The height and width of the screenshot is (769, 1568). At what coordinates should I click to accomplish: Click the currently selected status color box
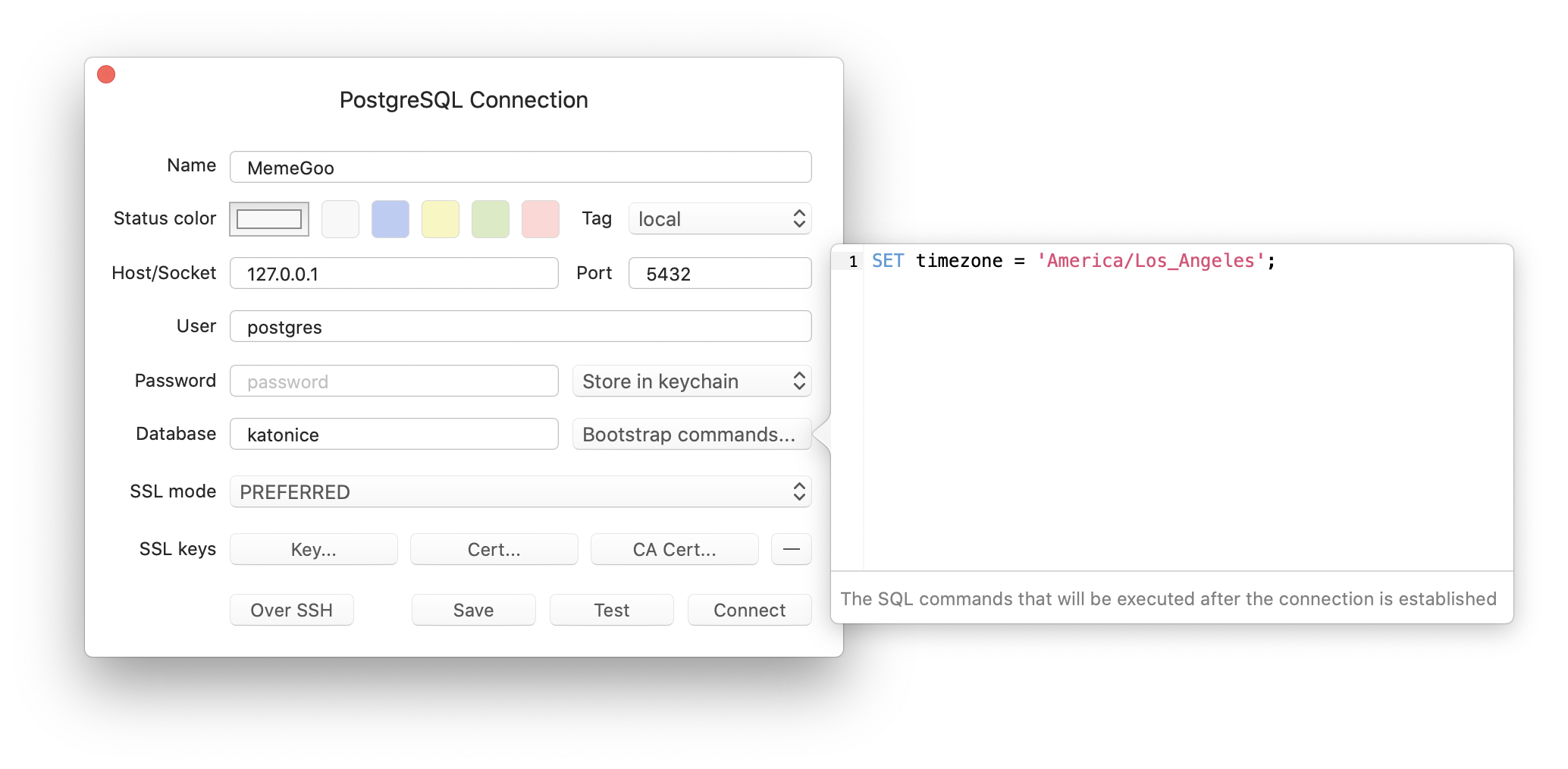[268, 218]
